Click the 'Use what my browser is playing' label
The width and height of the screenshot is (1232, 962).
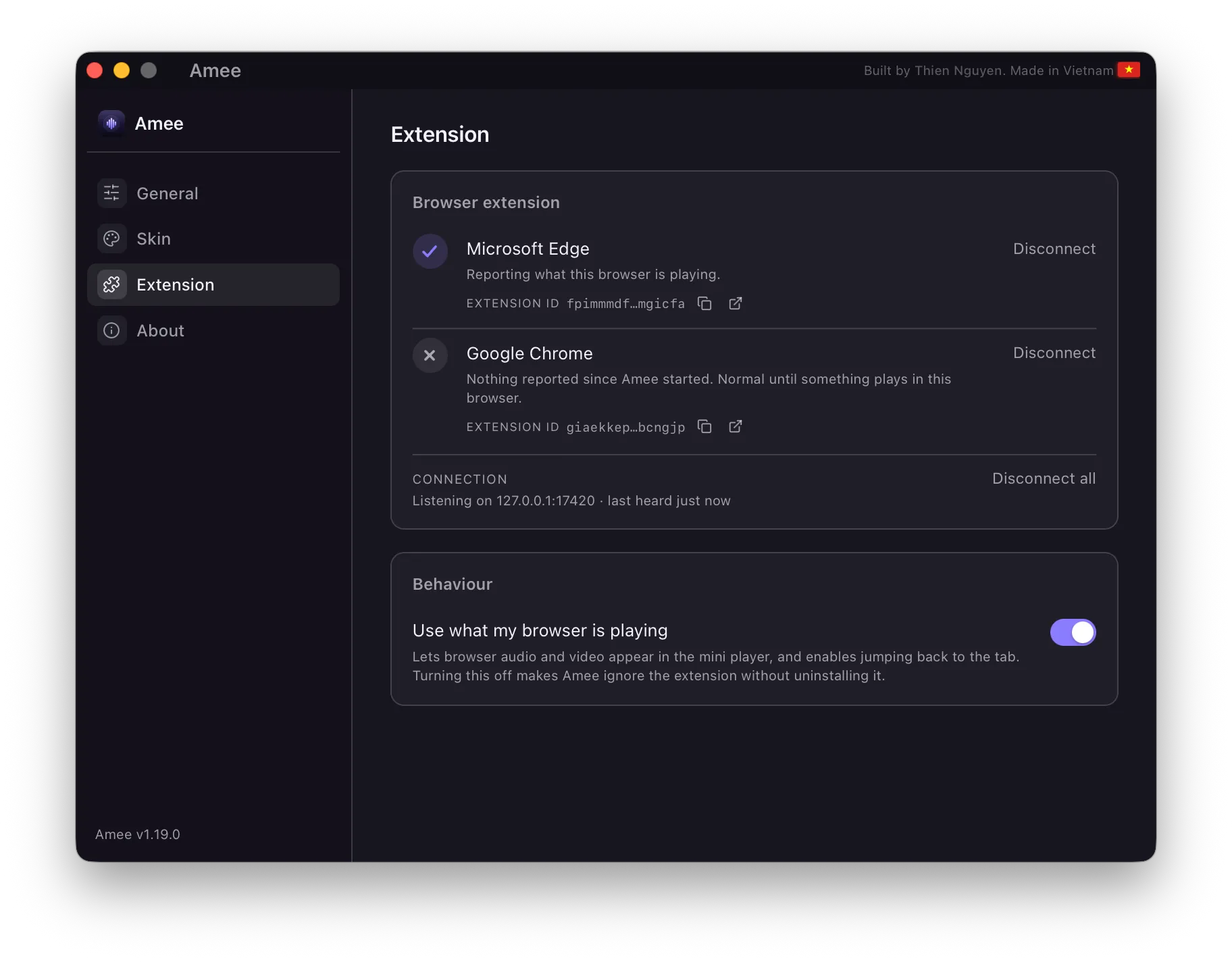(540, 630)
